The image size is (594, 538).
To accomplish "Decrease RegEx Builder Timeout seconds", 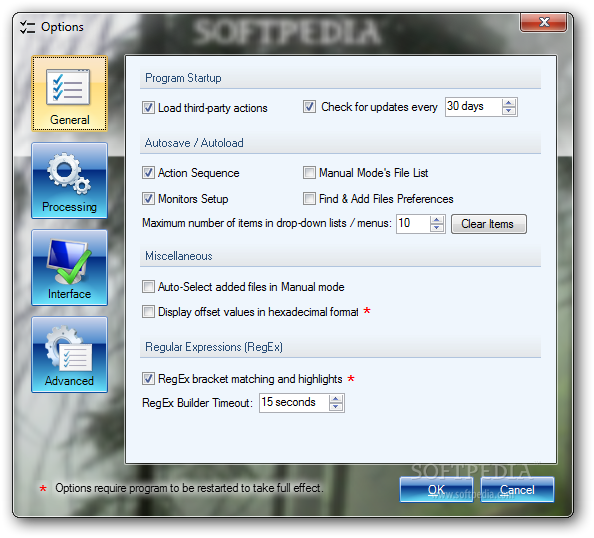I will coord(336,407).
